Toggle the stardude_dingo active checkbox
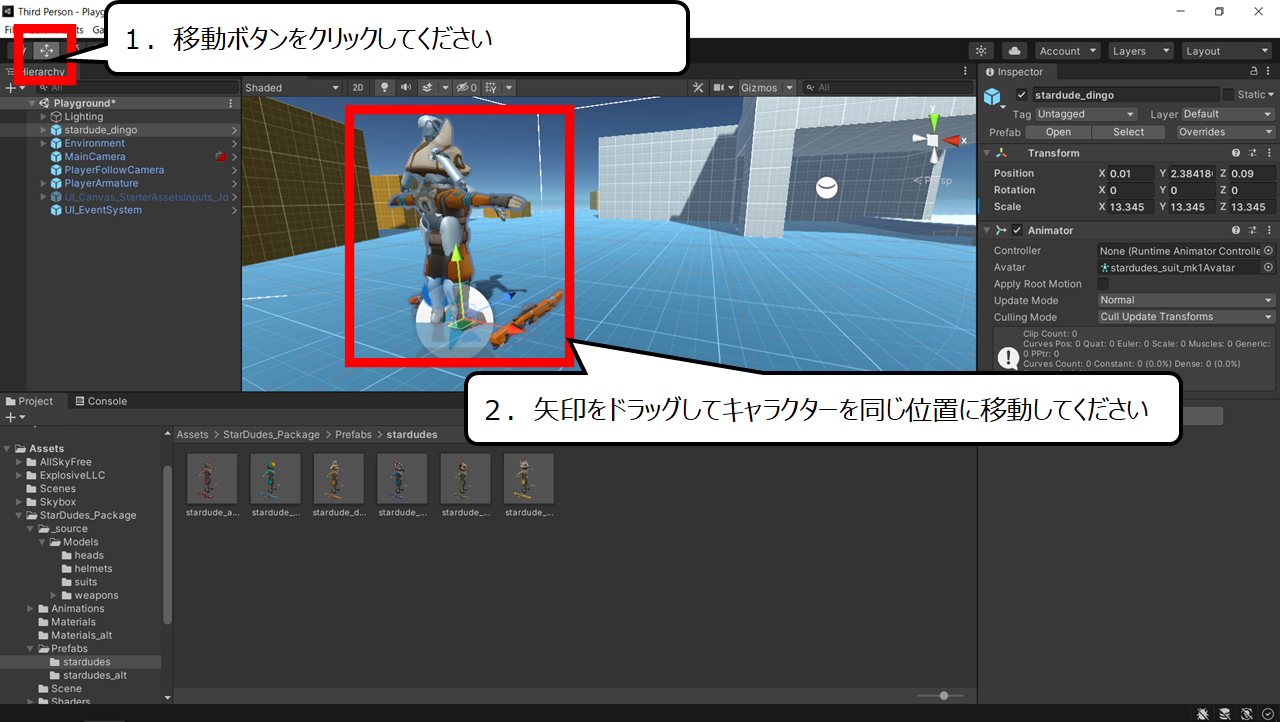The width and height of the screenshot is (1280, 722). pos(1021,94)
